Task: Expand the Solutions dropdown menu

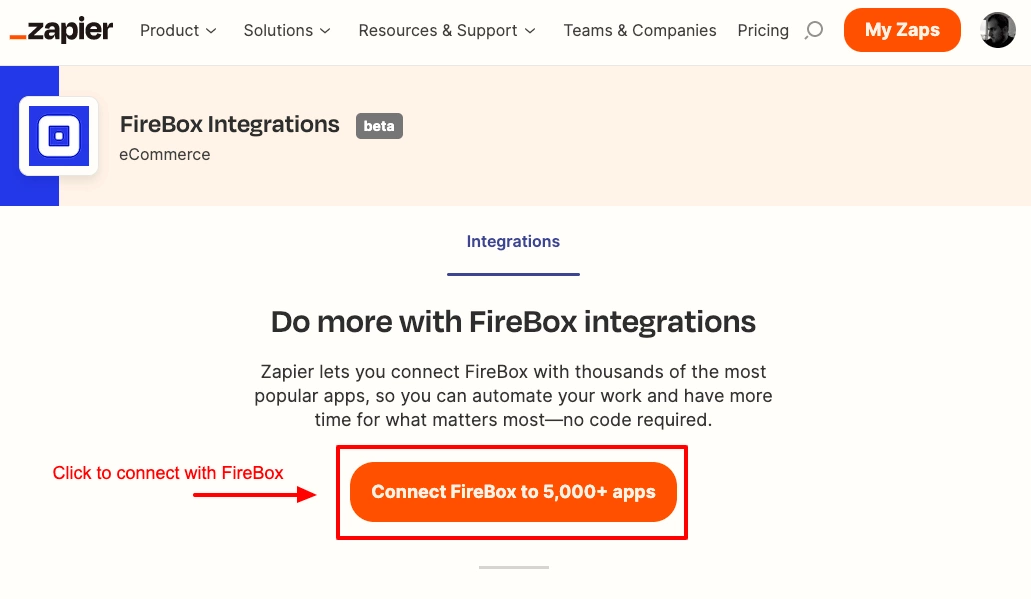Action: tap(287, 30)
